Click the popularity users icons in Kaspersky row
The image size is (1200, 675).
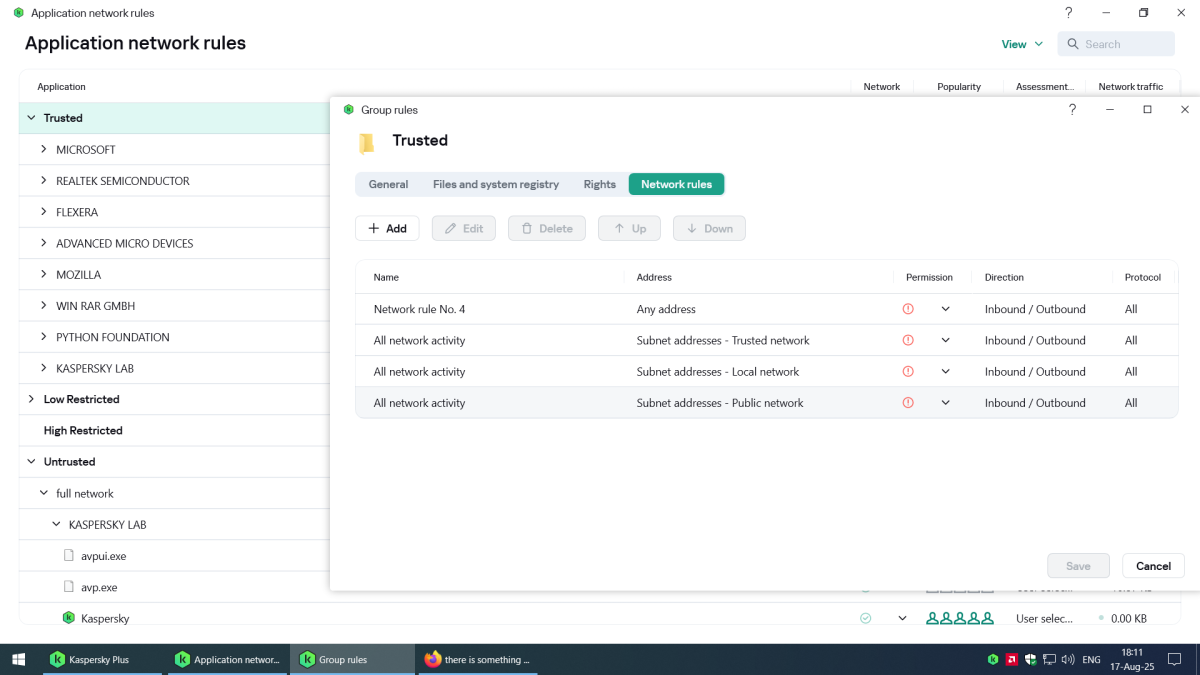pyautogui.click(x=960, y=618)
